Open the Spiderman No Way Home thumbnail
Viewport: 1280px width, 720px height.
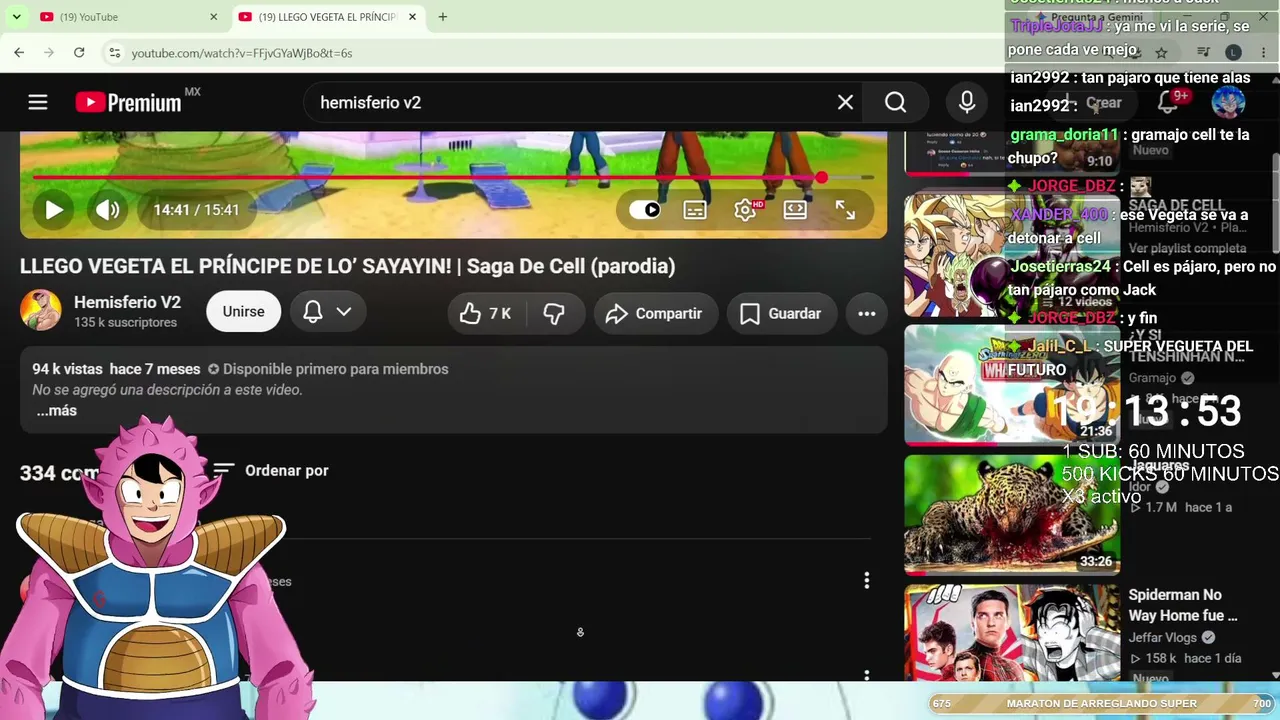click(1012, 632)
